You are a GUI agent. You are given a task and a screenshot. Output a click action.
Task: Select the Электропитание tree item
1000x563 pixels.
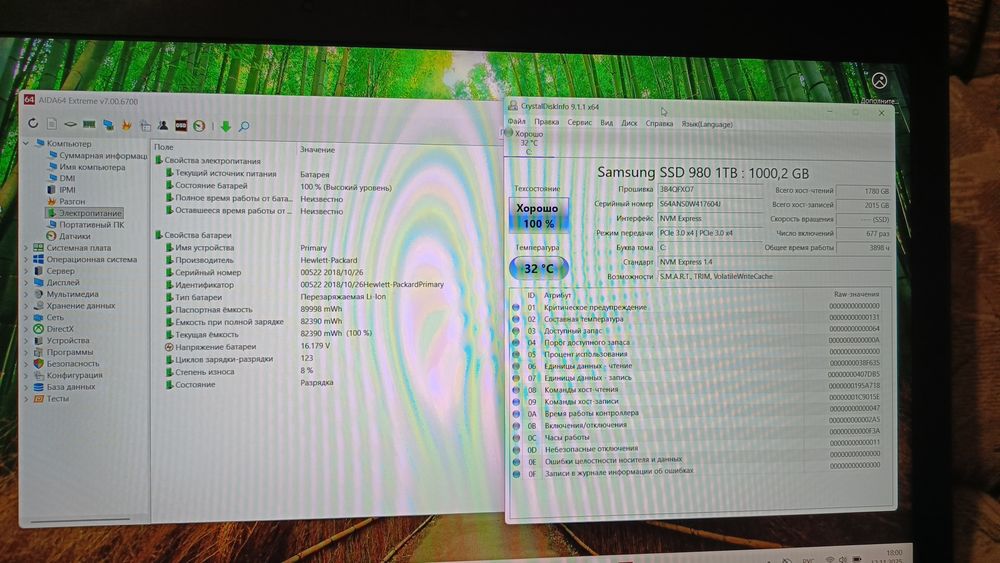click(84, 213)
